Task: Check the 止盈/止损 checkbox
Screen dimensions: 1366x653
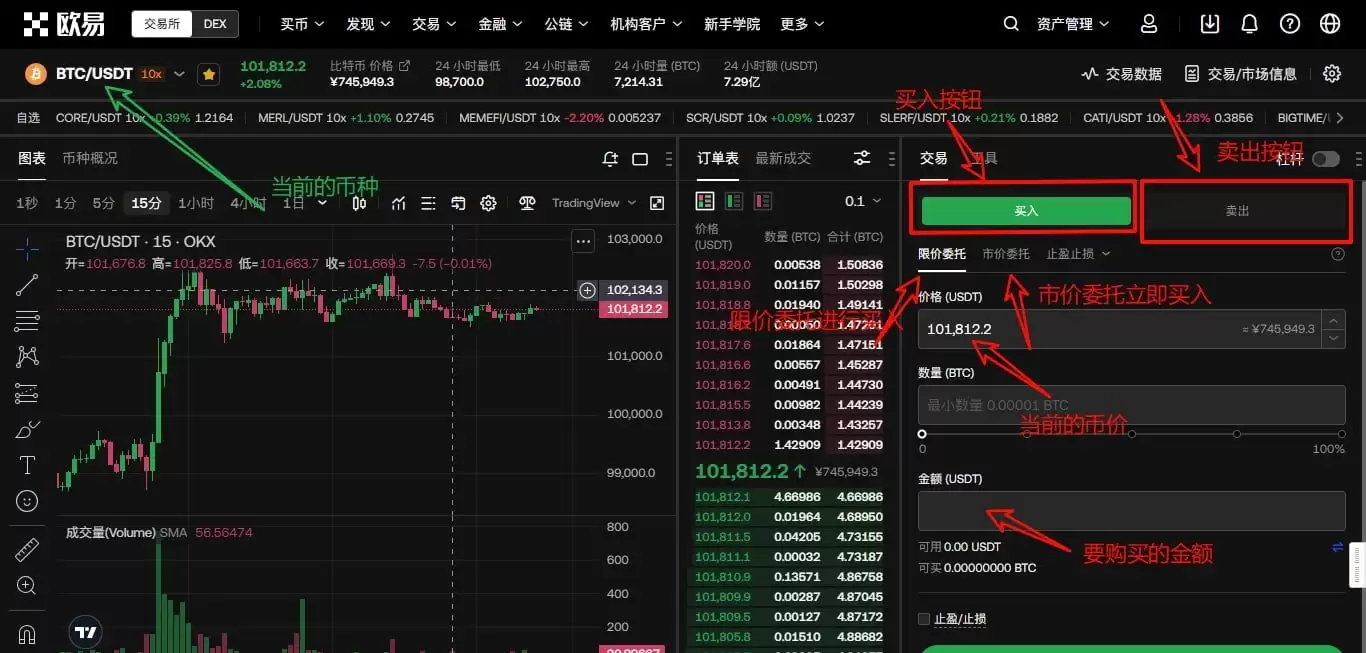Action: point(923,619)
